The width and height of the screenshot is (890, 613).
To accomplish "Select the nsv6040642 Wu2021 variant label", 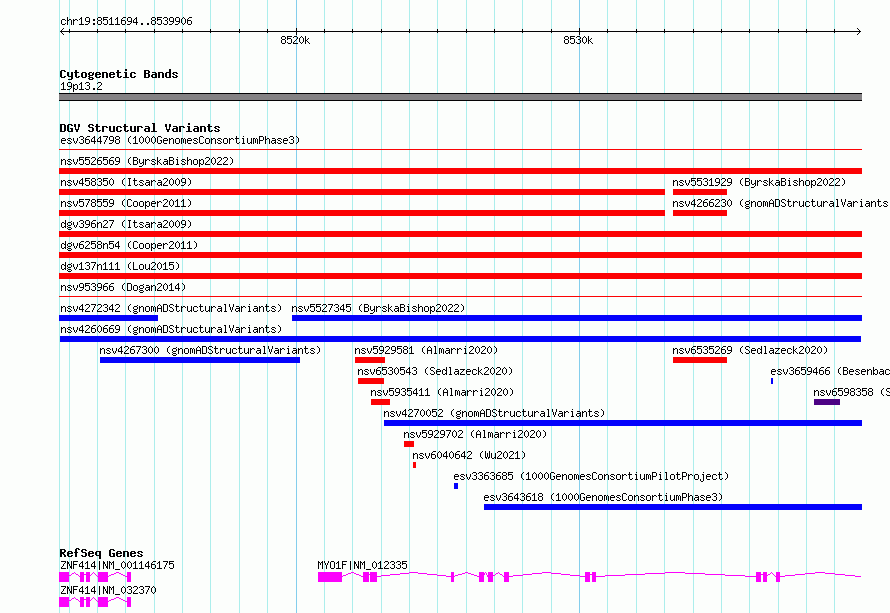I will pyautogui.click(x=469, y=455).
